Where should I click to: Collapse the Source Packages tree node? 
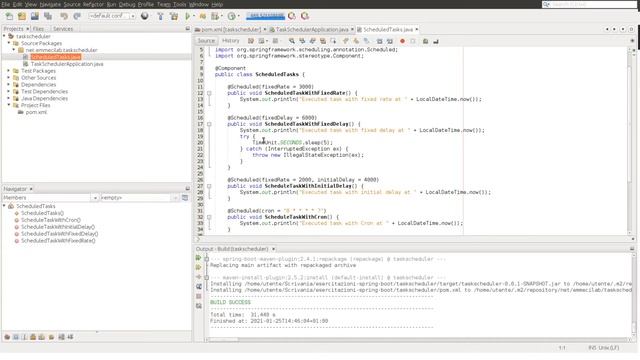click(x=9, y=43)
